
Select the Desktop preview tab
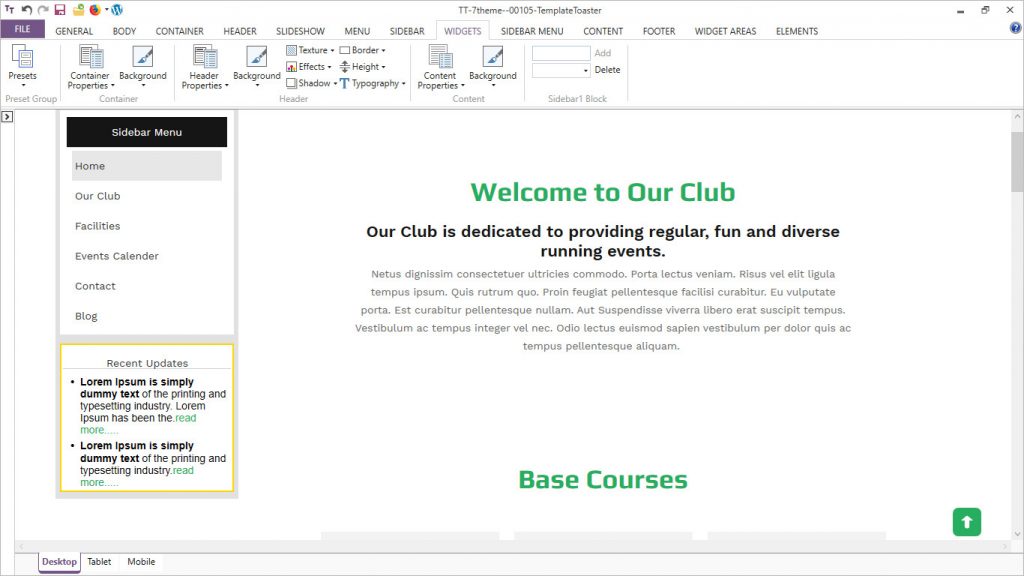tap(59, 562)
